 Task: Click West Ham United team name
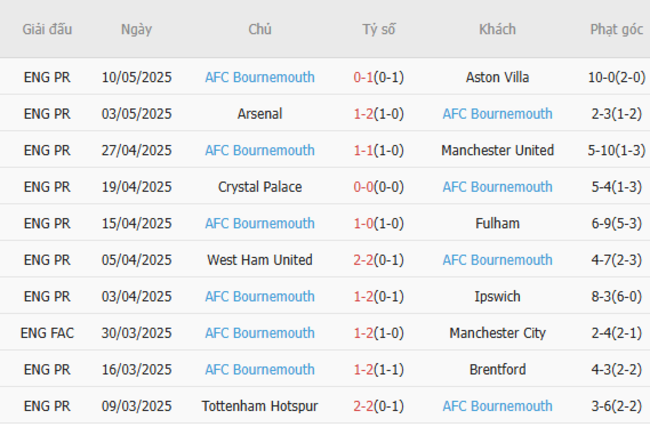coord(259,260)
